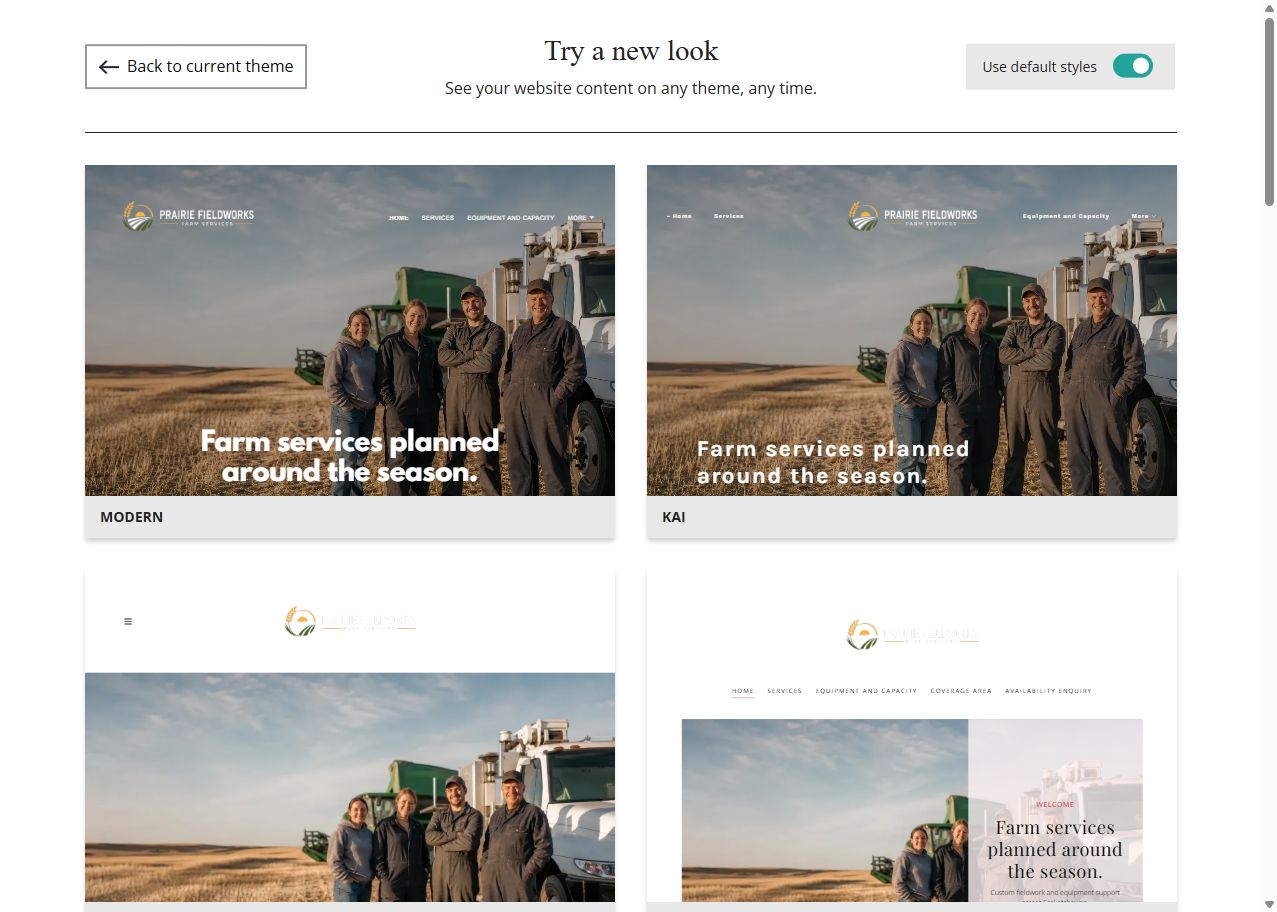Viewport: 1277px width, 912px height.
Task: Click the Prairie Fieldworks logo in Modern preview
Action: coord(188,216)
